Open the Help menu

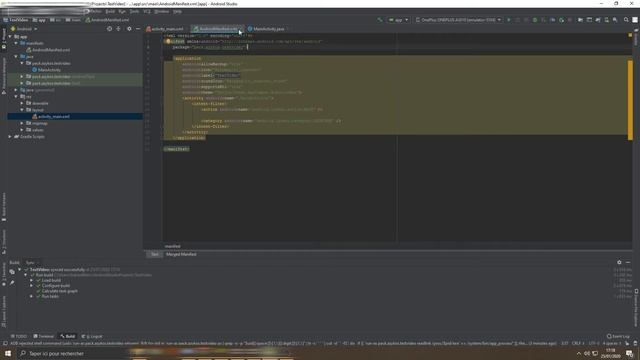click(x=177, y=11)
